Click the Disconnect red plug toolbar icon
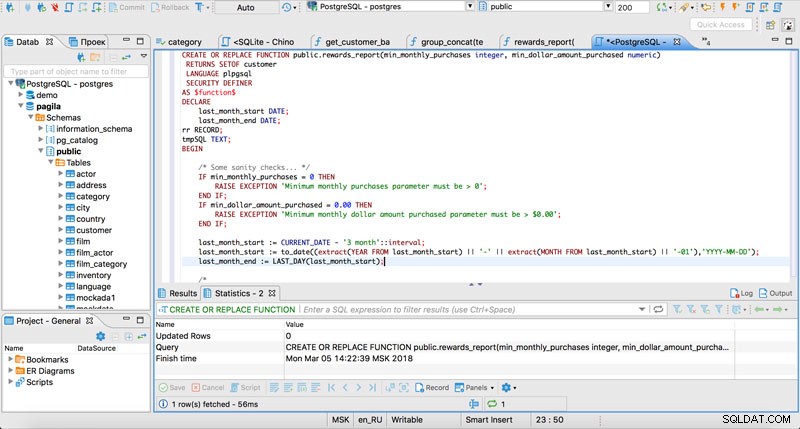This screenshot has width=800, height=429. point(55,7)
